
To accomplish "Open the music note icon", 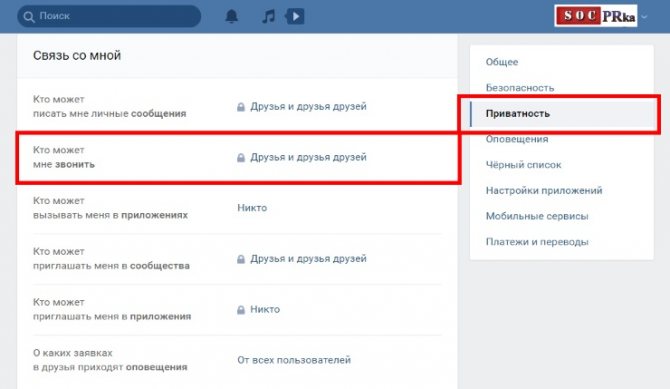I will click(x=268, y=17).
